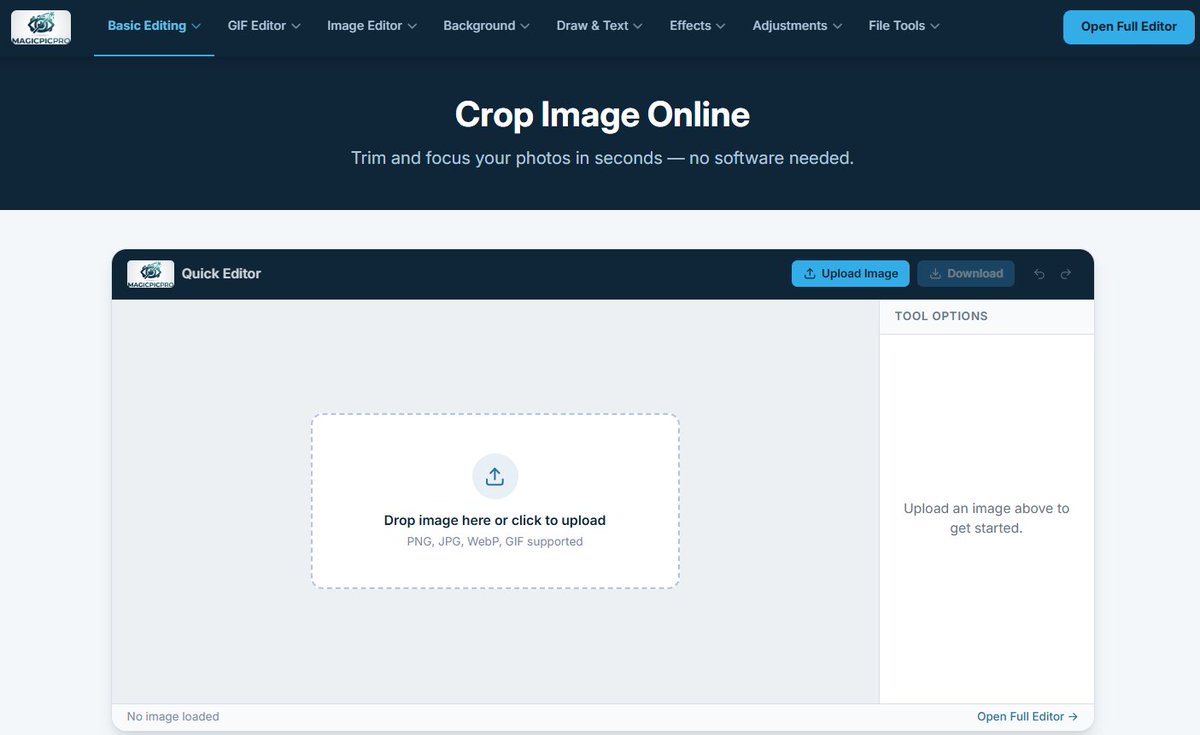
Task: Expand the Background menu
Action: (486, 26)
